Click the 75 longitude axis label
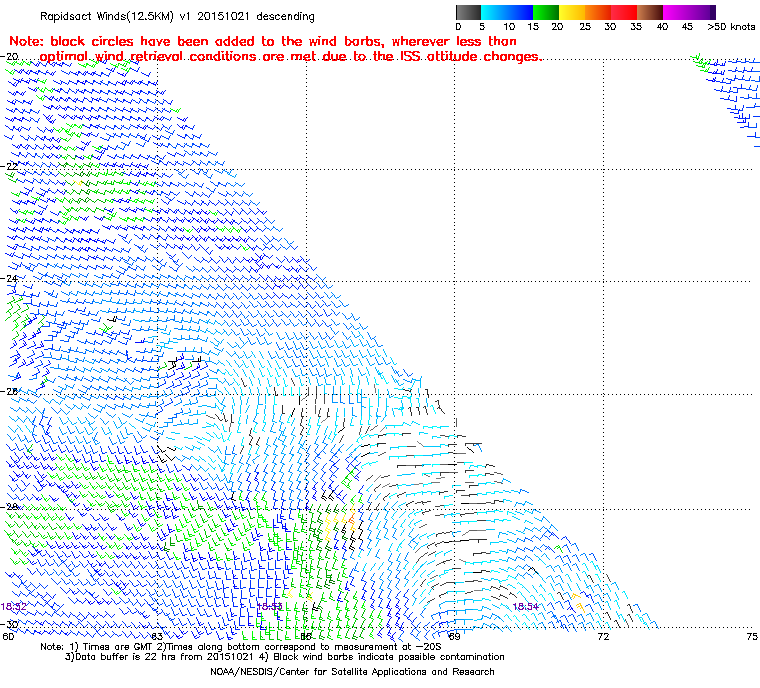760x688 pixels. (x=752, y=636)
